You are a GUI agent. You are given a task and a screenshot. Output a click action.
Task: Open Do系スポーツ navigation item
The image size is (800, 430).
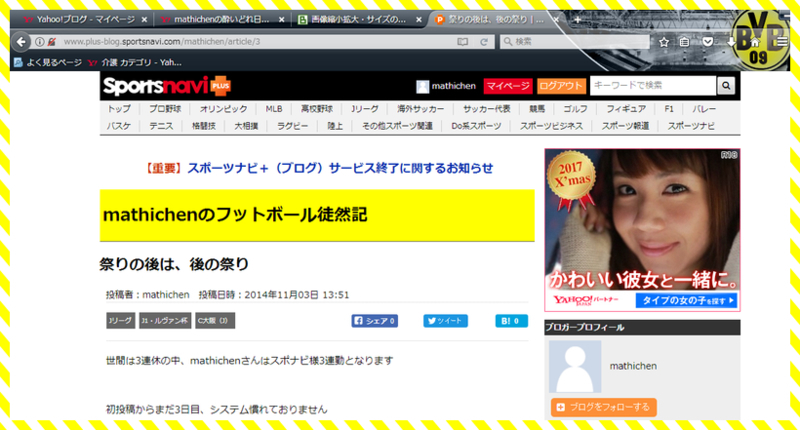coord(476,125)
